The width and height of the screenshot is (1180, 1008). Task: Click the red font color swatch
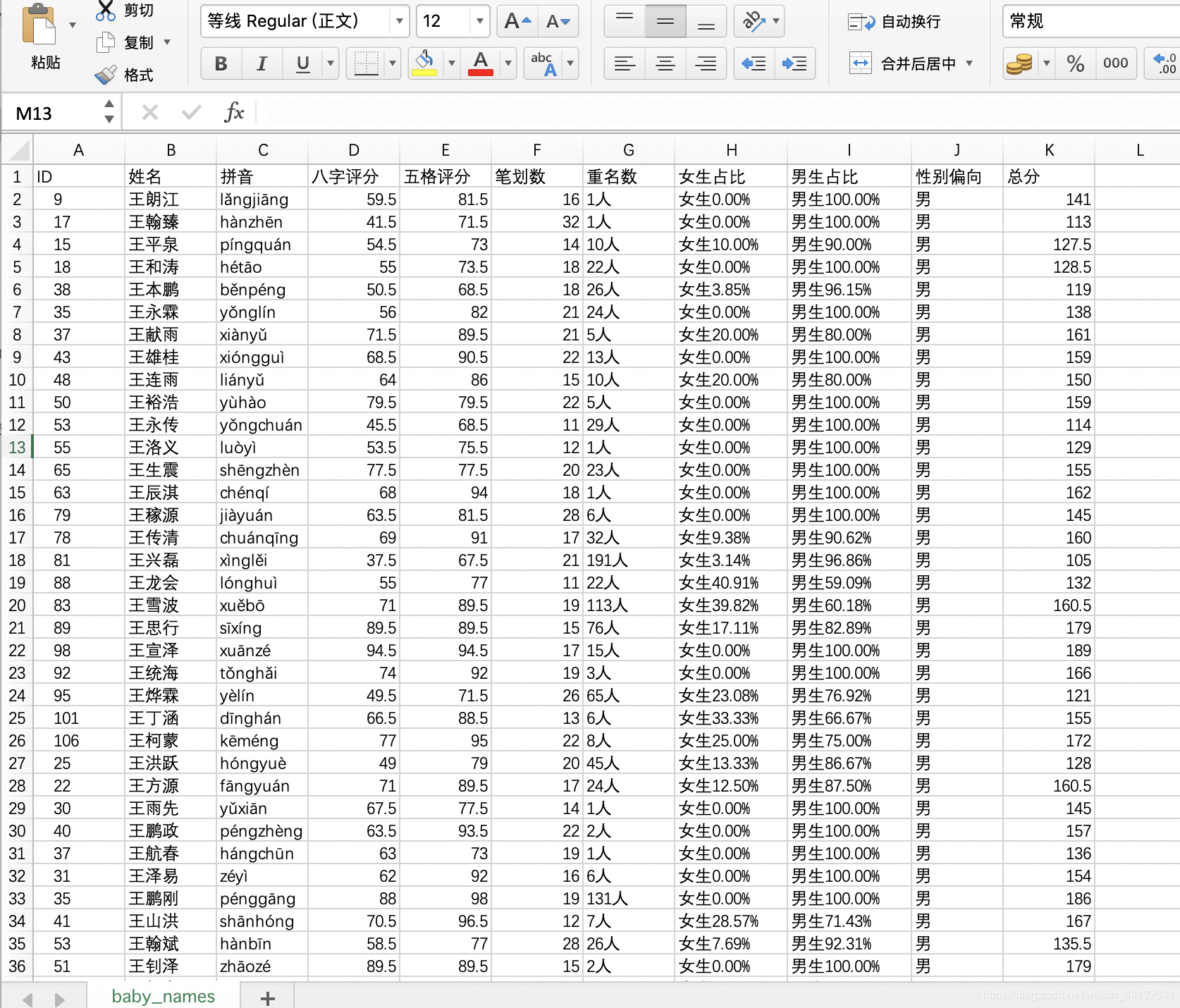pos(480,63)
